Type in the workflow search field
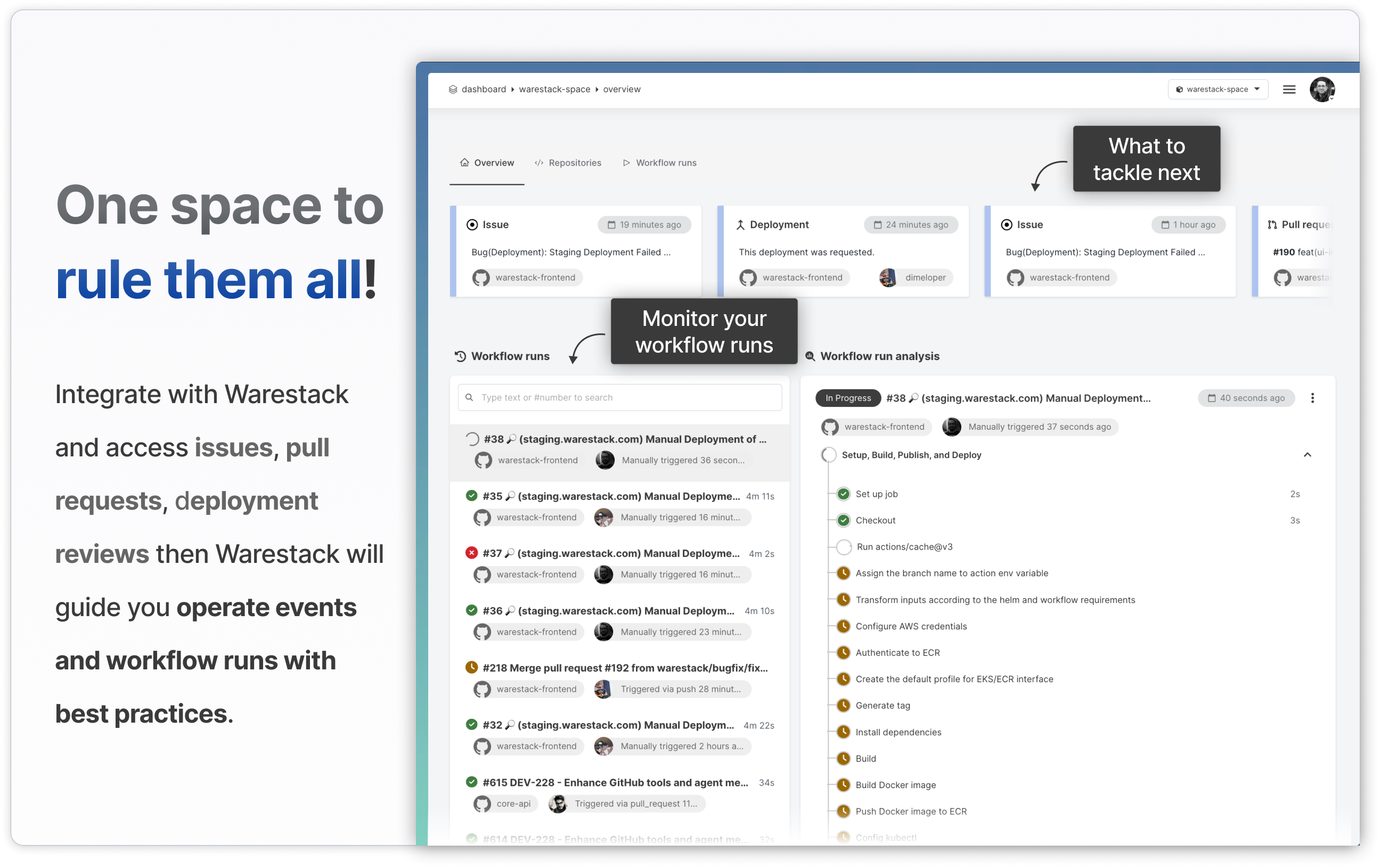This screenshot has width=1381, height=868. coord(619,397)
